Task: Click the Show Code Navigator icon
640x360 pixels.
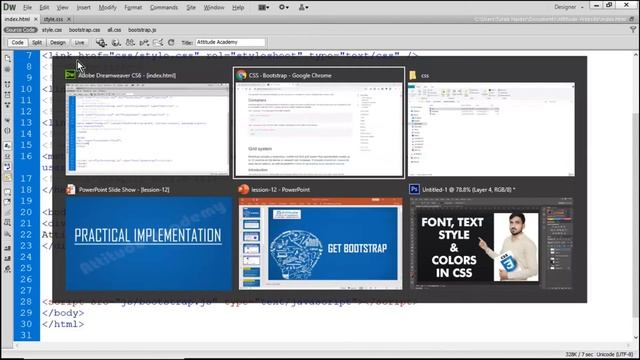Action: 7,69
